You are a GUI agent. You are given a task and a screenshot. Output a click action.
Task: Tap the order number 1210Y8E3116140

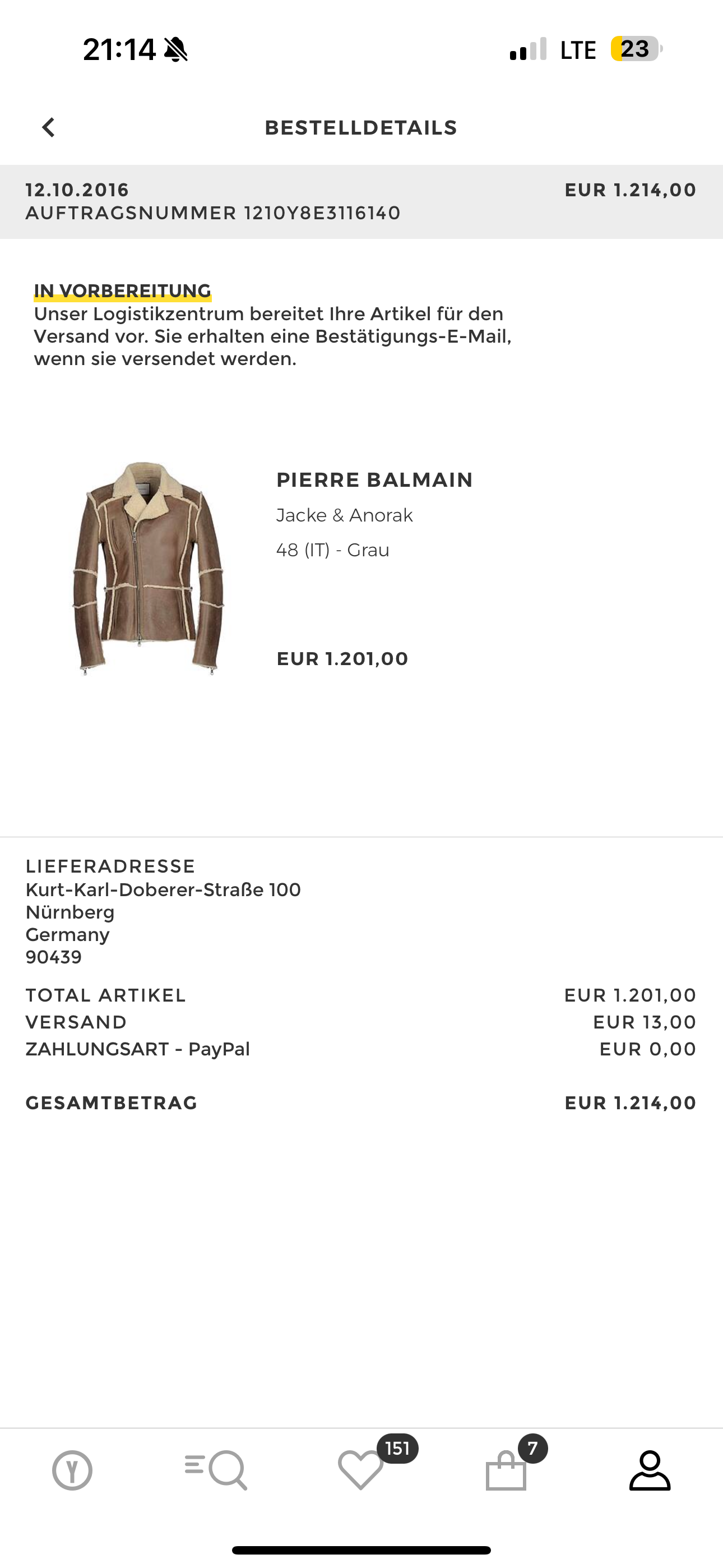(x=322, y=213)
